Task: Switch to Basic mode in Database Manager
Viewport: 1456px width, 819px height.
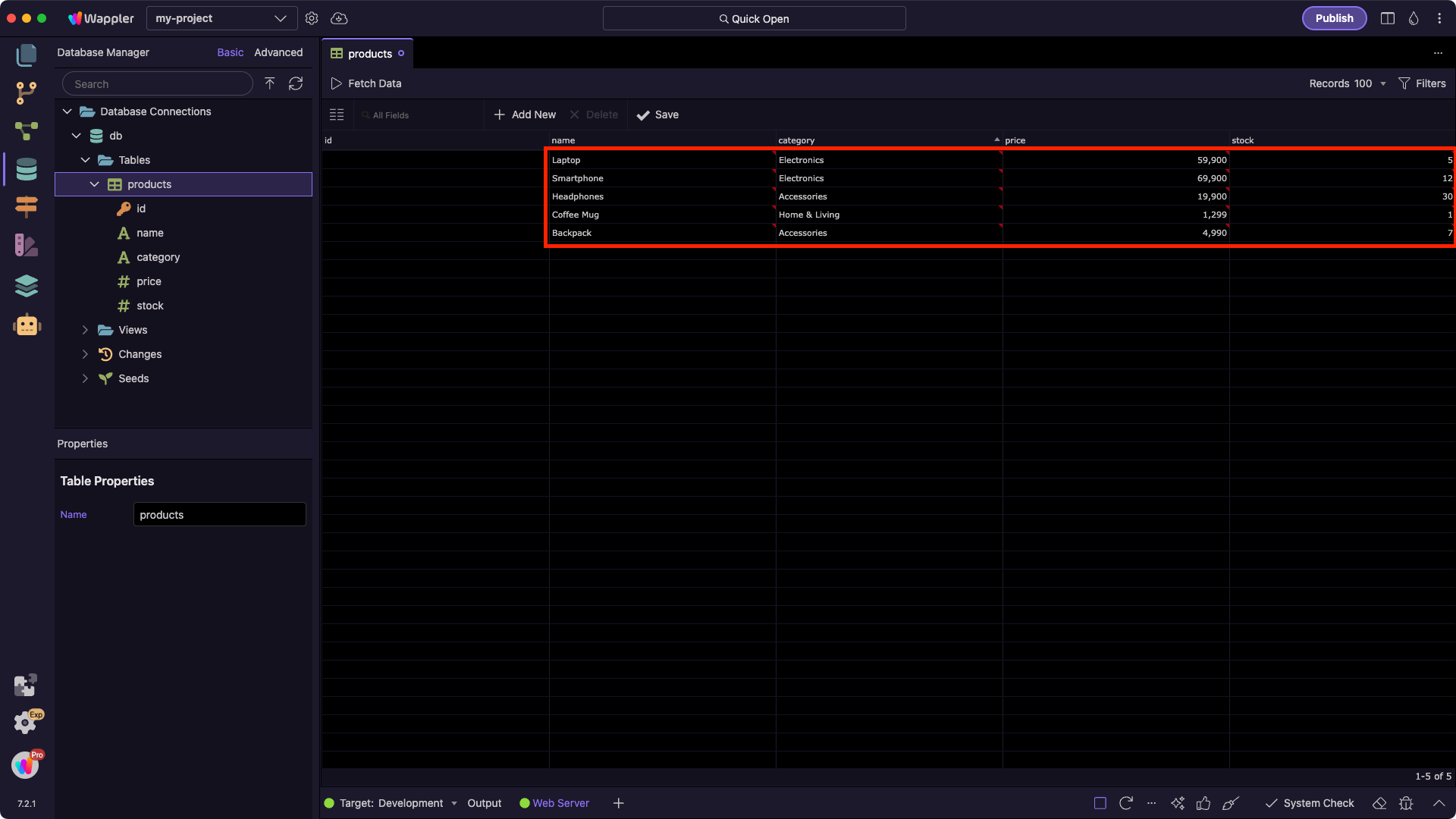Action: tap(230, 52)
